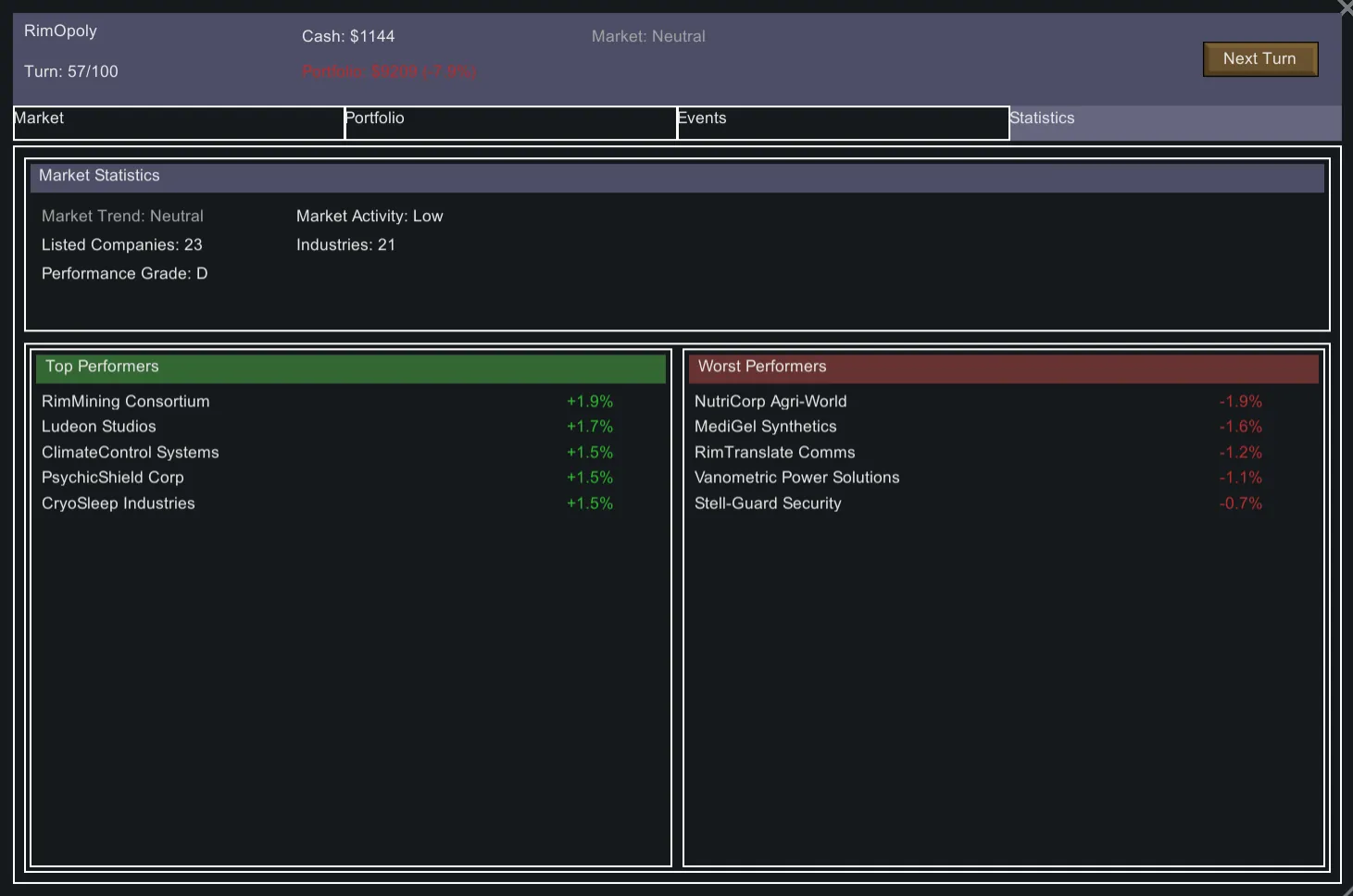Click the Next Turn button
Image resolution: width=1353 pixels, height=896 pixels.
point(1259,59)
